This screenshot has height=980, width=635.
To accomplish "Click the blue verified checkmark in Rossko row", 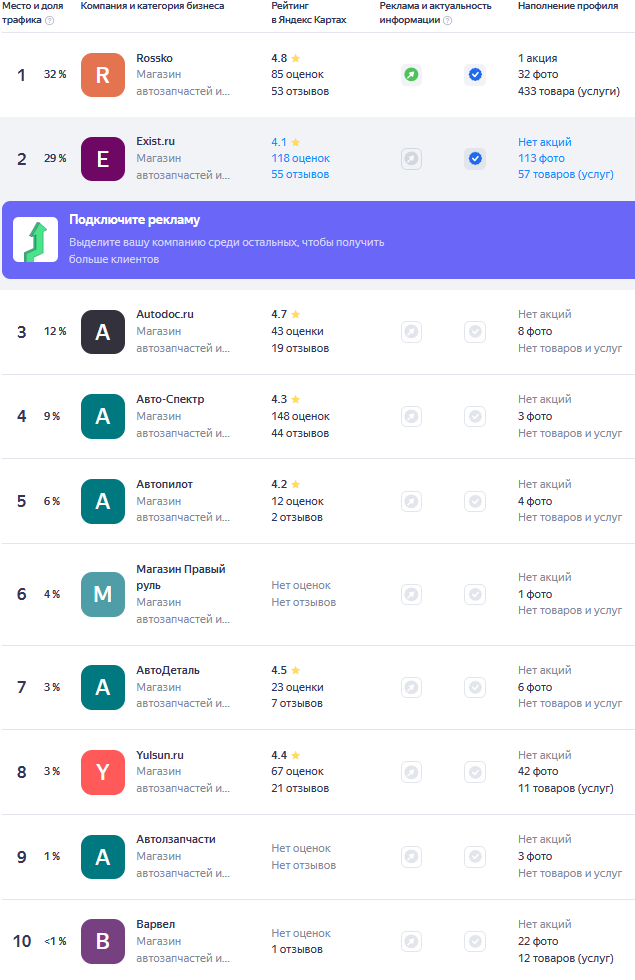I will click(475, 74).
